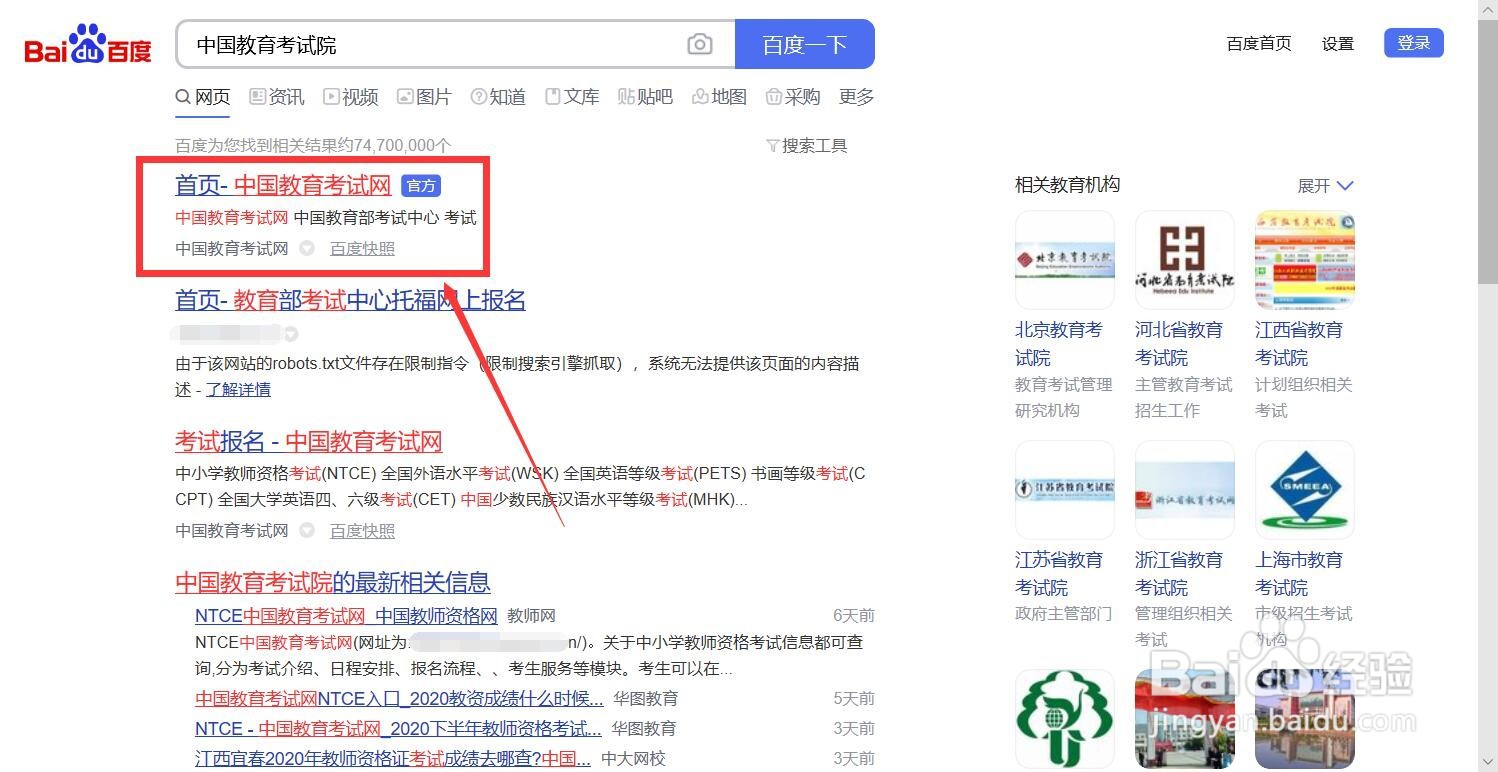The height and width of the screenshot is (772, 1498).
Task: Open 首页- 教育部考试中心托福网上报名 result
Action: click(x=350, y=300)
